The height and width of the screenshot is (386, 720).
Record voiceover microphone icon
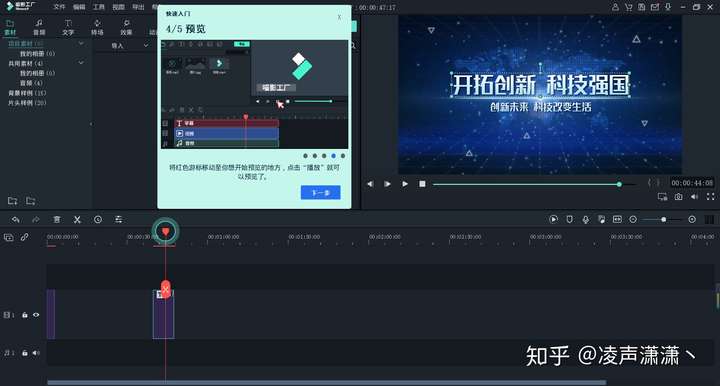click(x=585, y=219)
